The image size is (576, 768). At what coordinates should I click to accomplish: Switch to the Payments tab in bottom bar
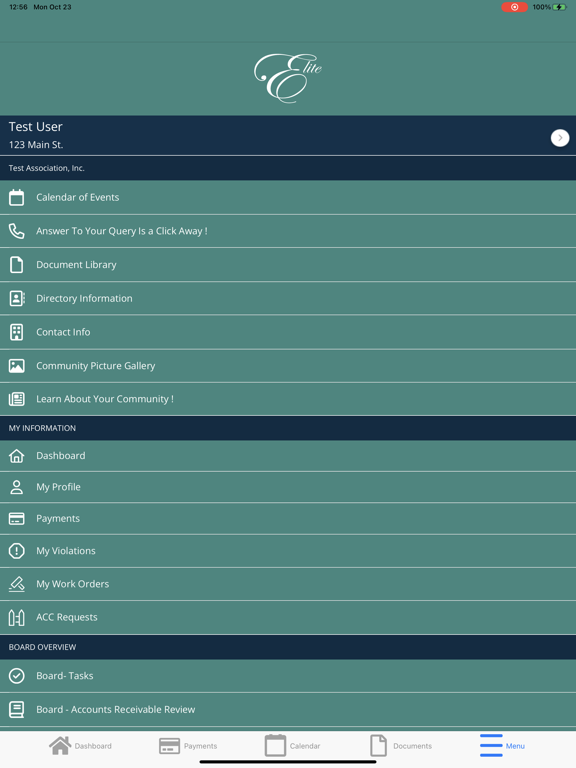point(188,746)
